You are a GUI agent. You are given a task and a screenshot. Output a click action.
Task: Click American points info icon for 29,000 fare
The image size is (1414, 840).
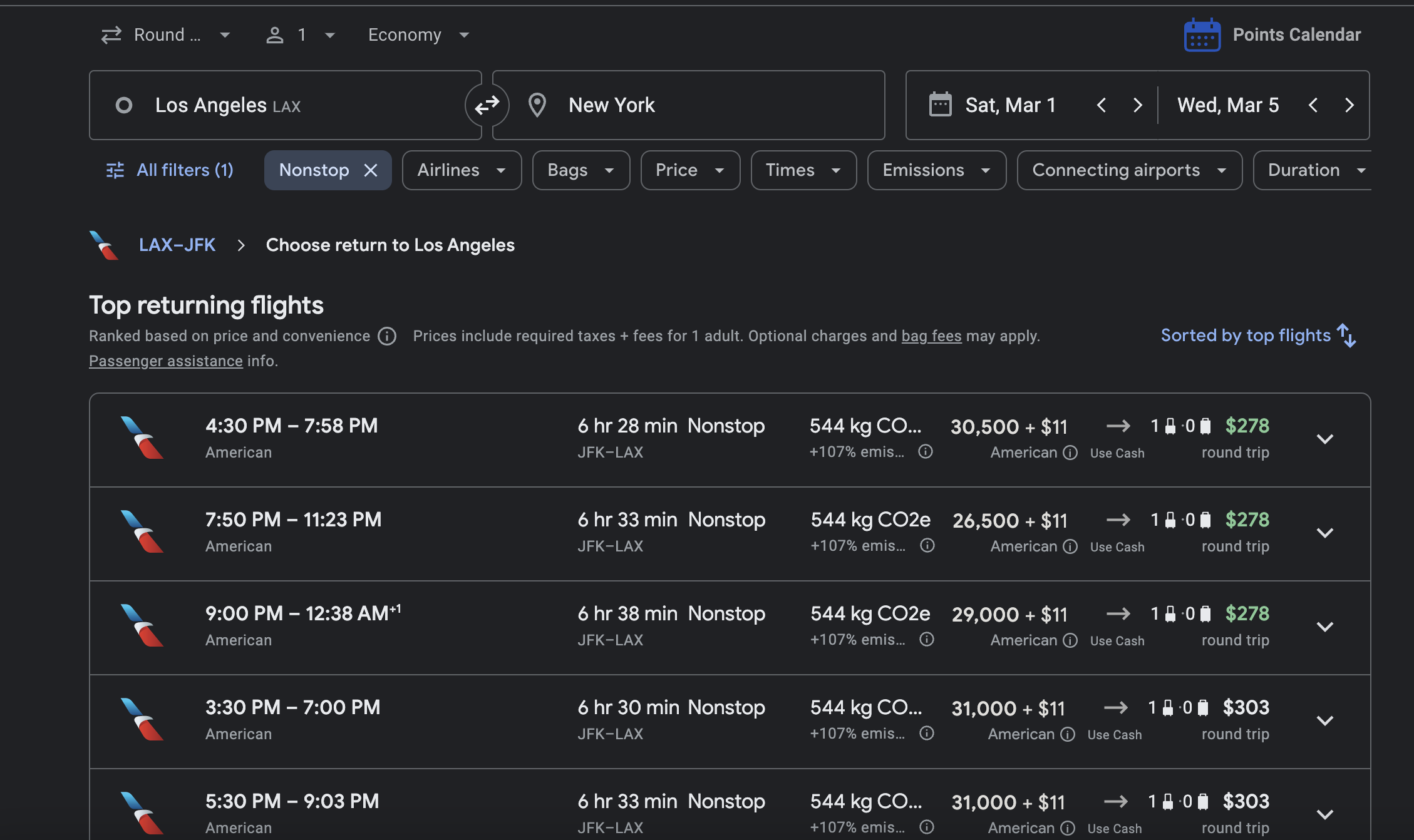(x=1070, y=640)
